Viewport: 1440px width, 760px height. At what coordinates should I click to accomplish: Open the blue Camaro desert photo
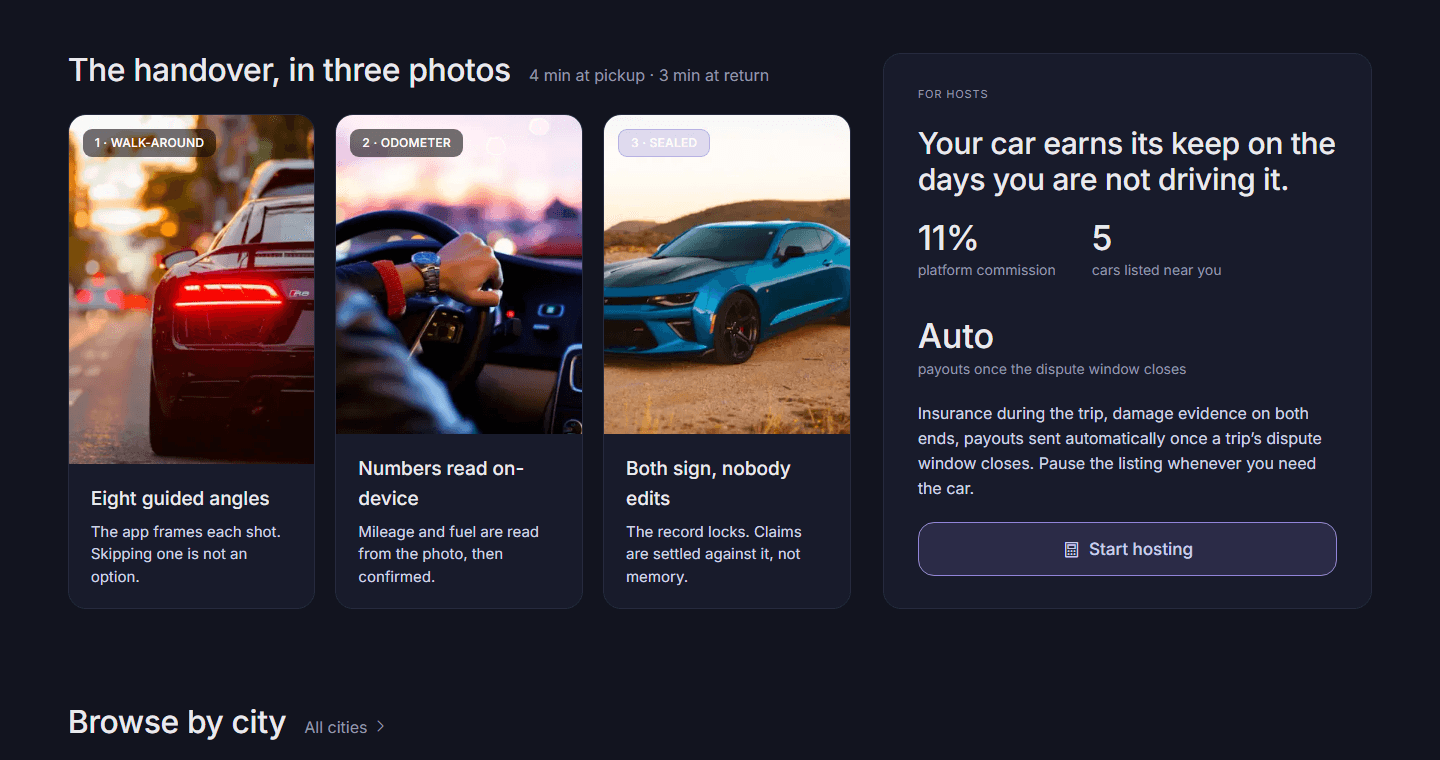tap(727, 274)
